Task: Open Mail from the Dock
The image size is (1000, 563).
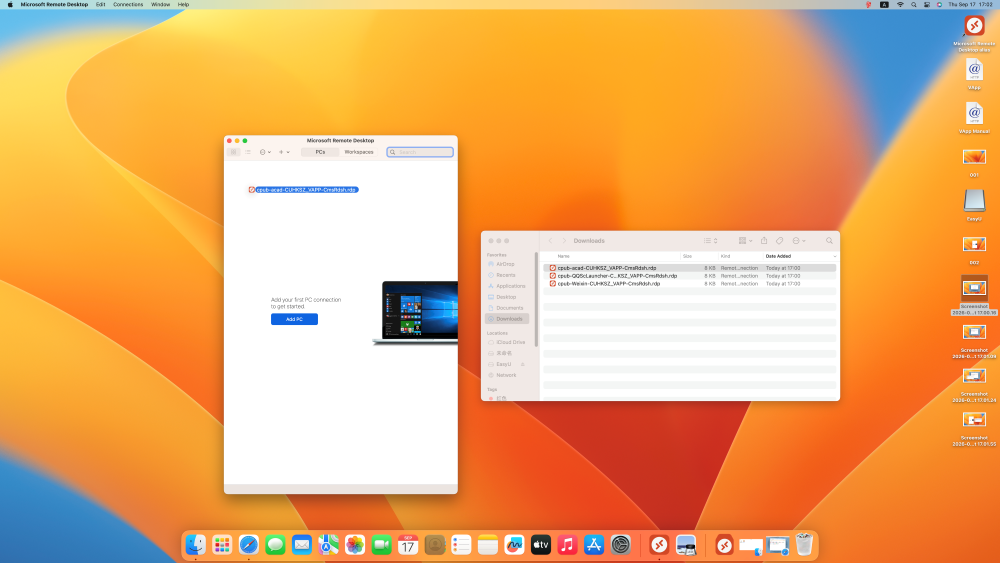Action: [x=302, y=545]
